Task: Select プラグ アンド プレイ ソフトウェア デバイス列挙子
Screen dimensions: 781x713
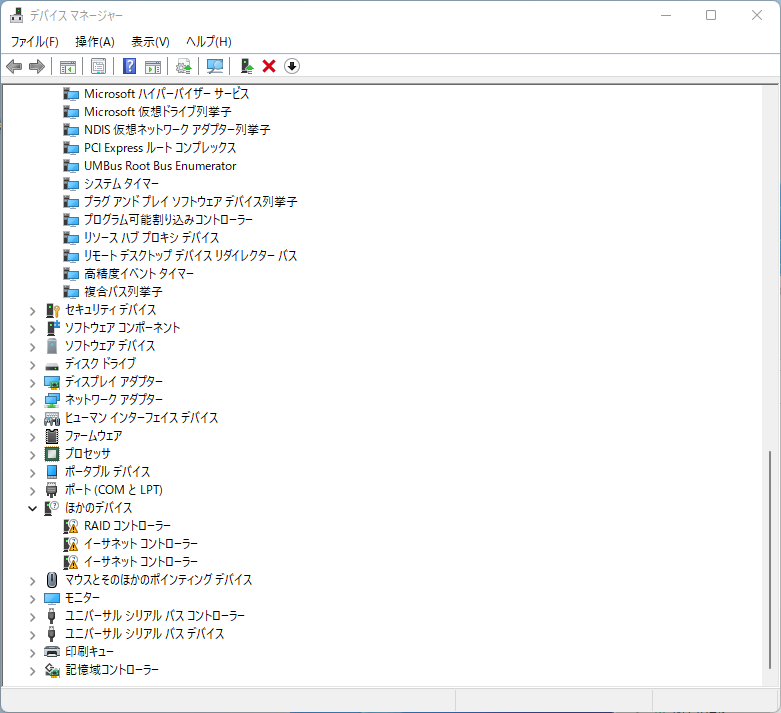Action: pos(190,202)
